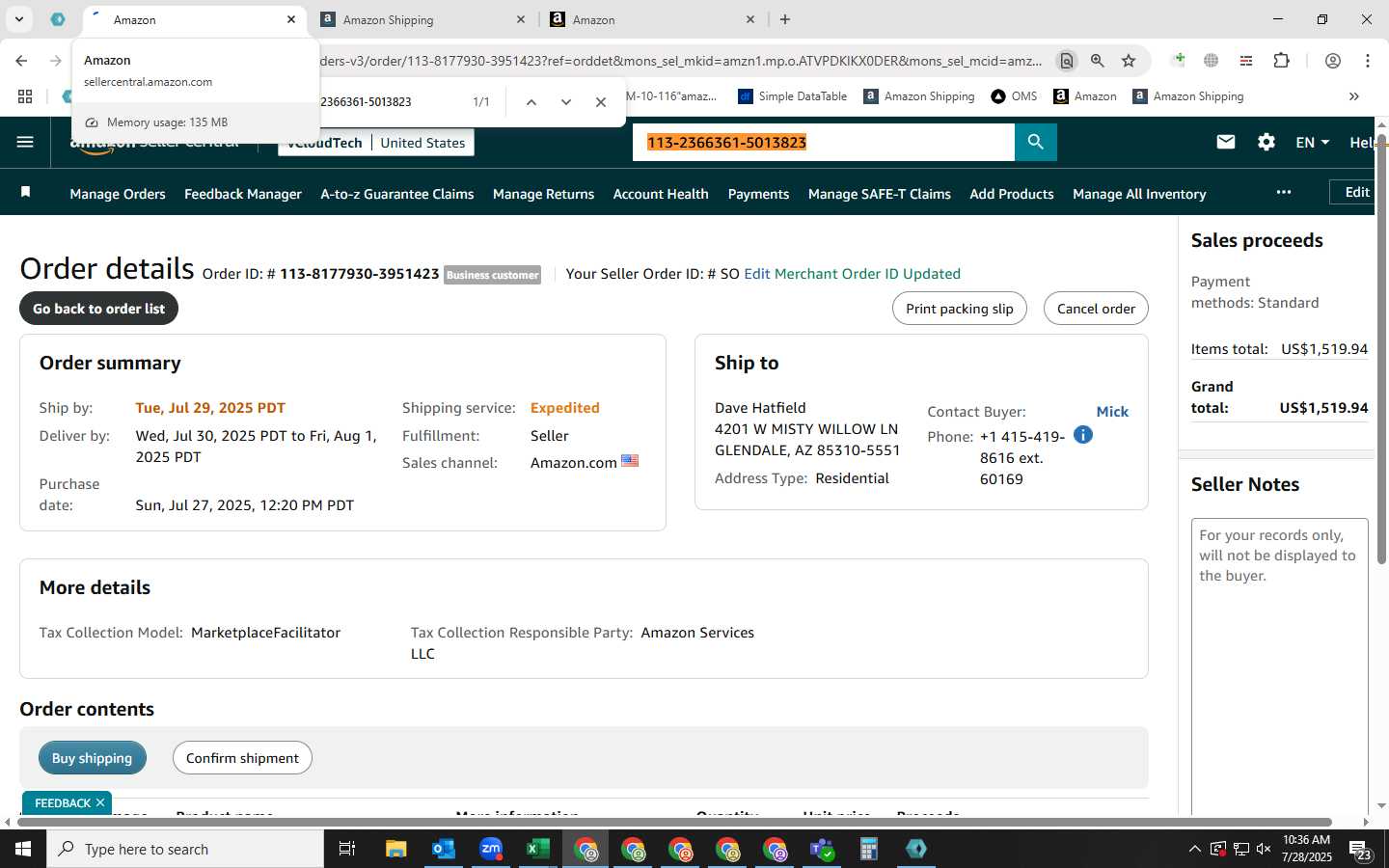Open the notification center icon
The image size is (1389, 868).
coord(1360,850)
